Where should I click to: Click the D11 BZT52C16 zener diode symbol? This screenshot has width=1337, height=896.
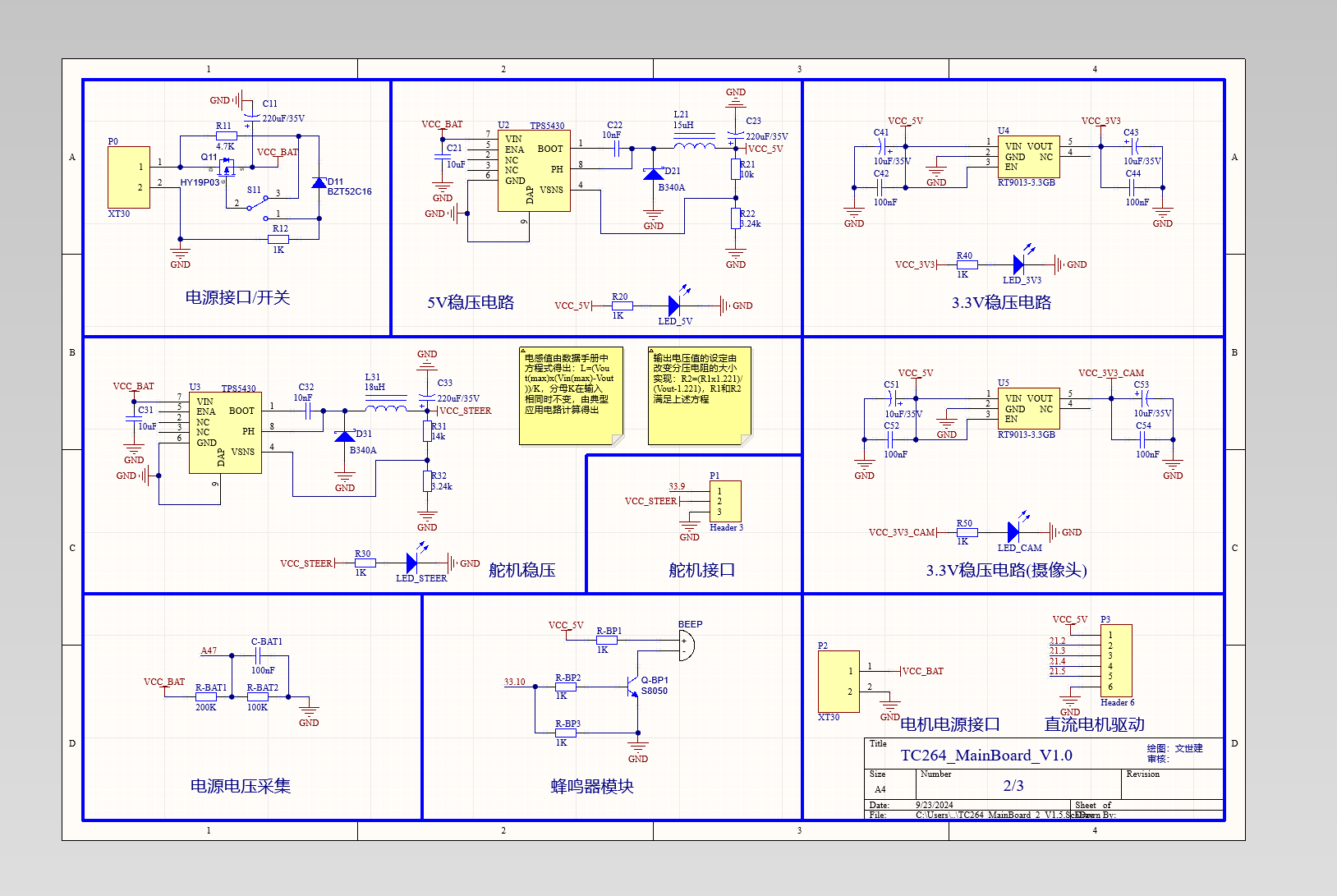(x=319, y=182)
